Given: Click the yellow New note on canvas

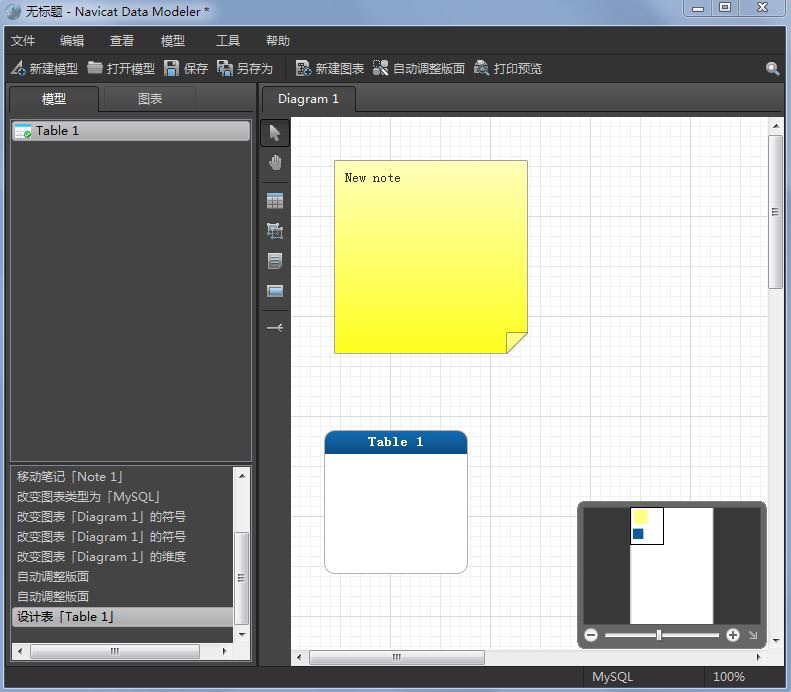Looking at the screenshot, I should tap(430, 257).
